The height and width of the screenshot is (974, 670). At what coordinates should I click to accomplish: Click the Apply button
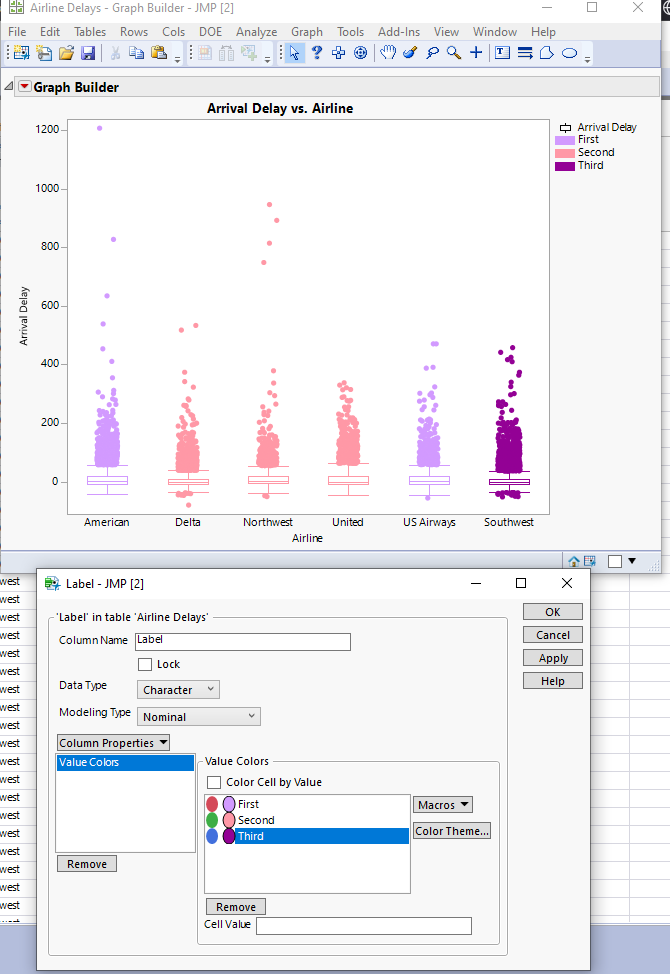[553, 658]
